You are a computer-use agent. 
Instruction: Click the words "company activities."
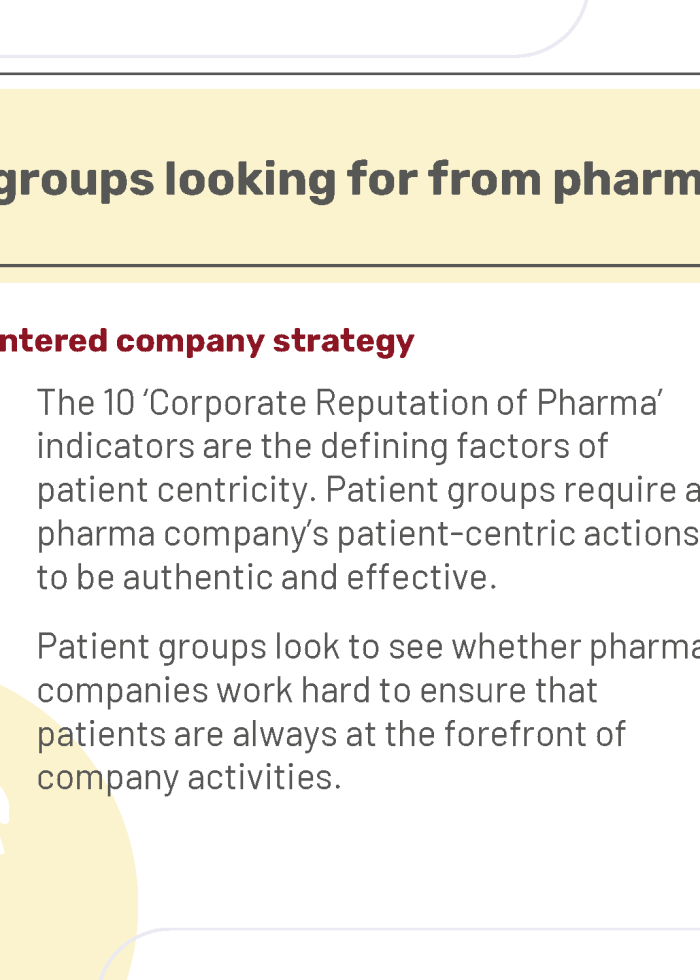click(189, 778)
